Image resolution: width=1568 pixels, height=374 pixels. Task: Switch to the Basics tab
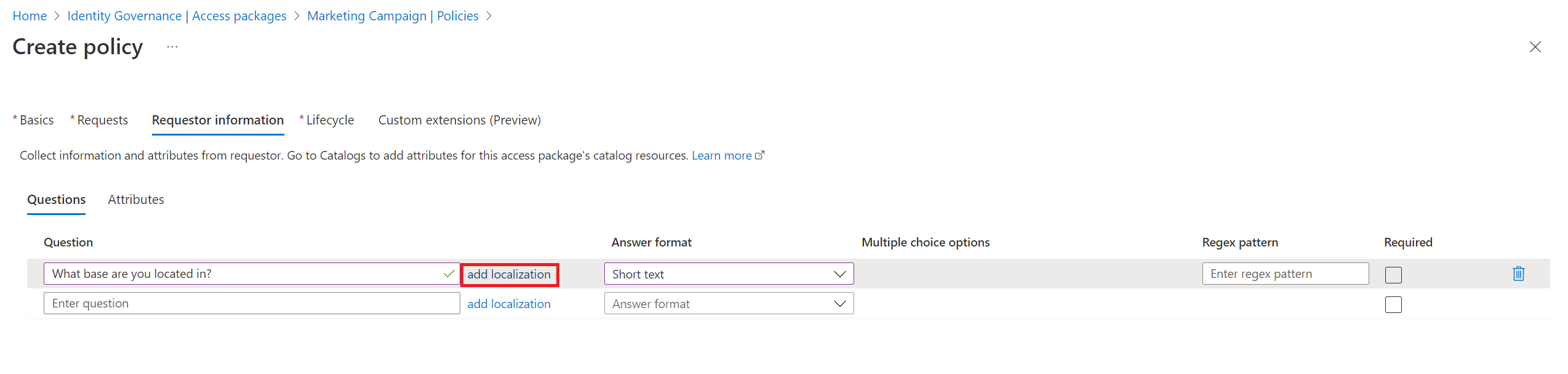click(x=36, y=120)
